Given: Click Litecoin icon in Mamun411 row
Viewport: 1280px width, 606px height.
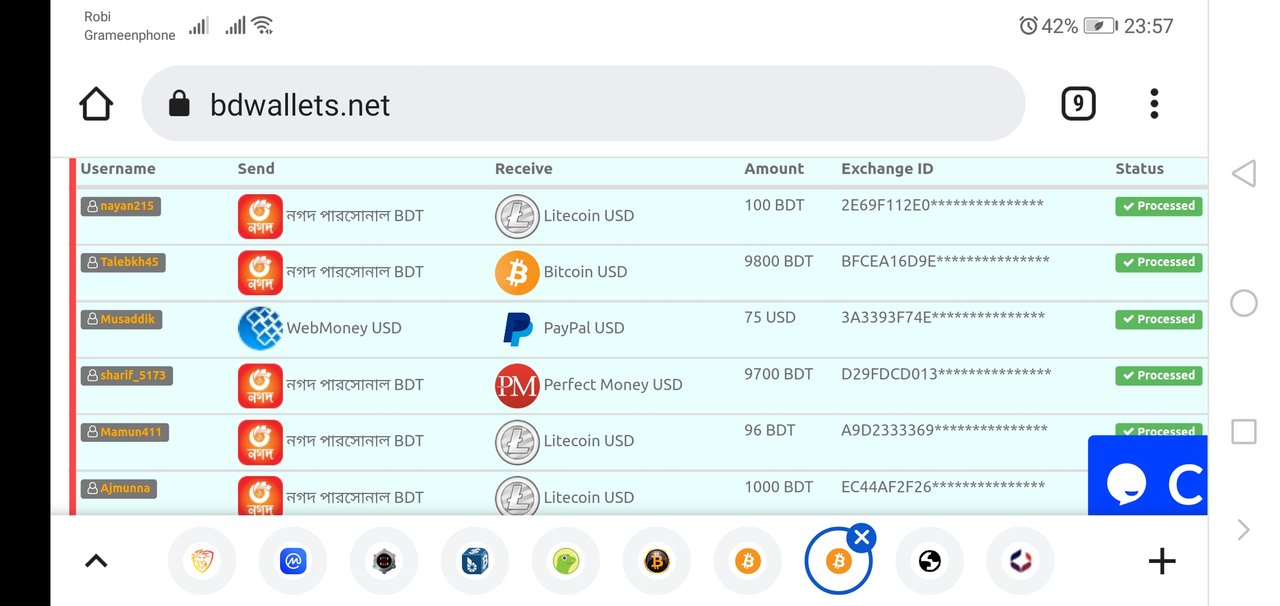Looking at the screenshot, I should [x=517, y=441].
